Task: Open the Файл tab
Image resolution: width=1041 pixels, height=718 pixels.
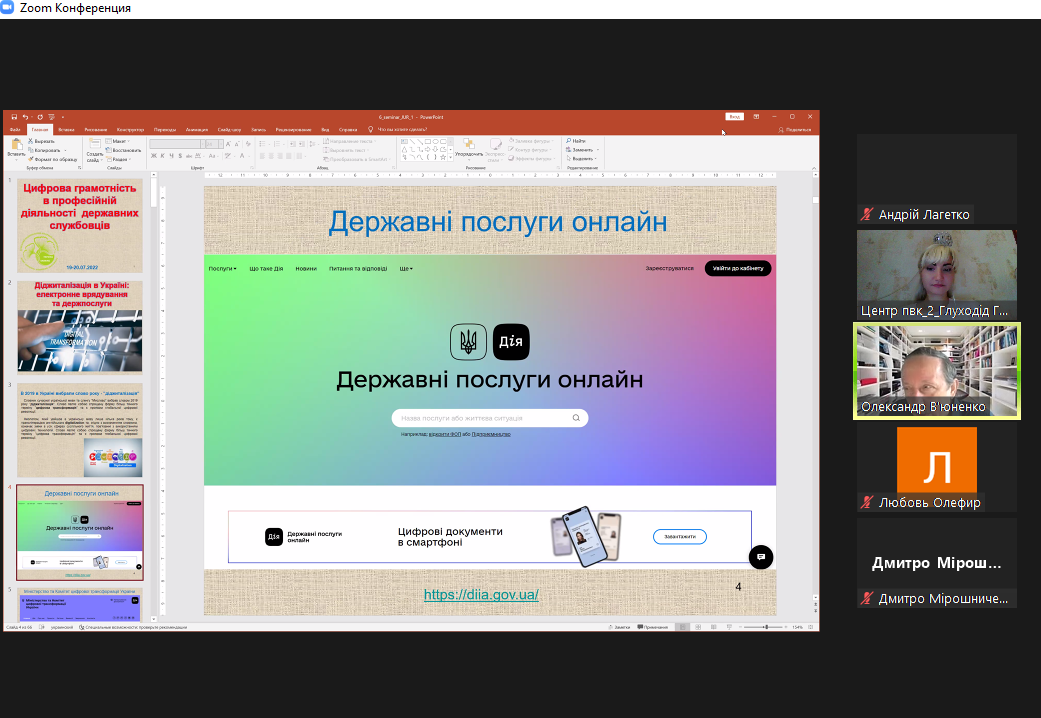Action: [x=15, y=130]
